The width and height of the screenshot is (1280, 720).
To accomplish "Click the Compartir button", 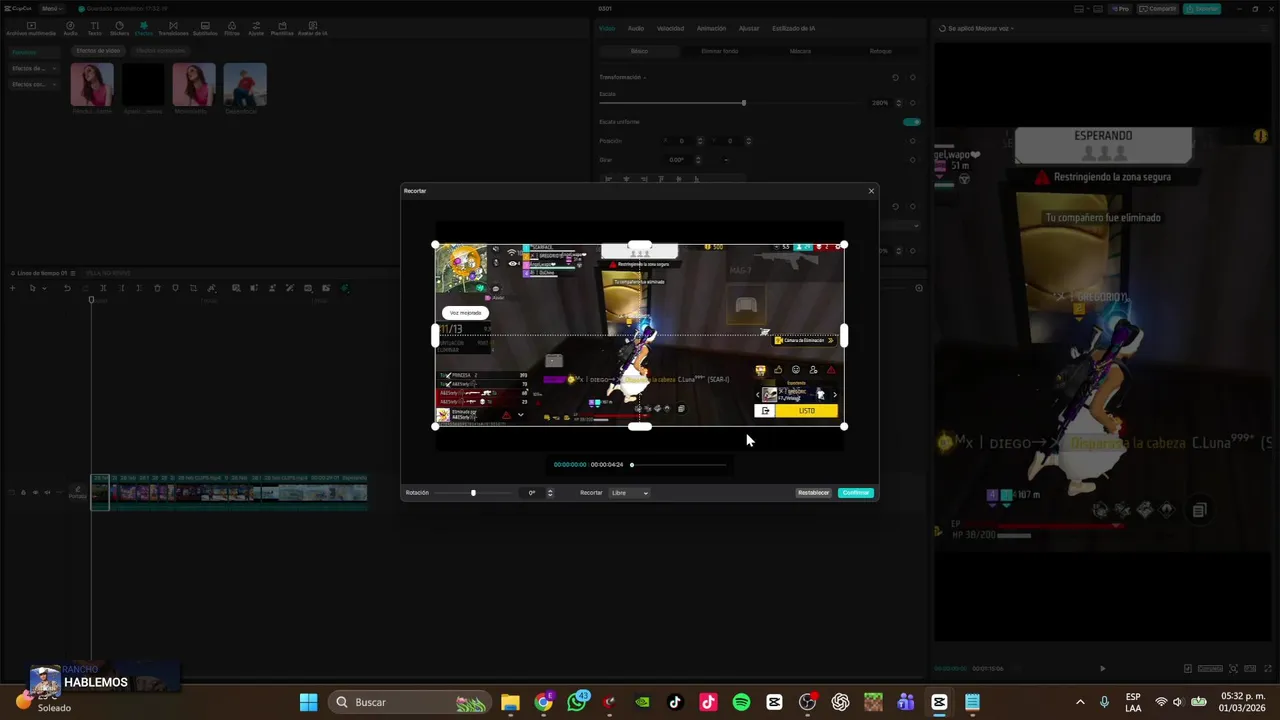I will [1159, 8].
